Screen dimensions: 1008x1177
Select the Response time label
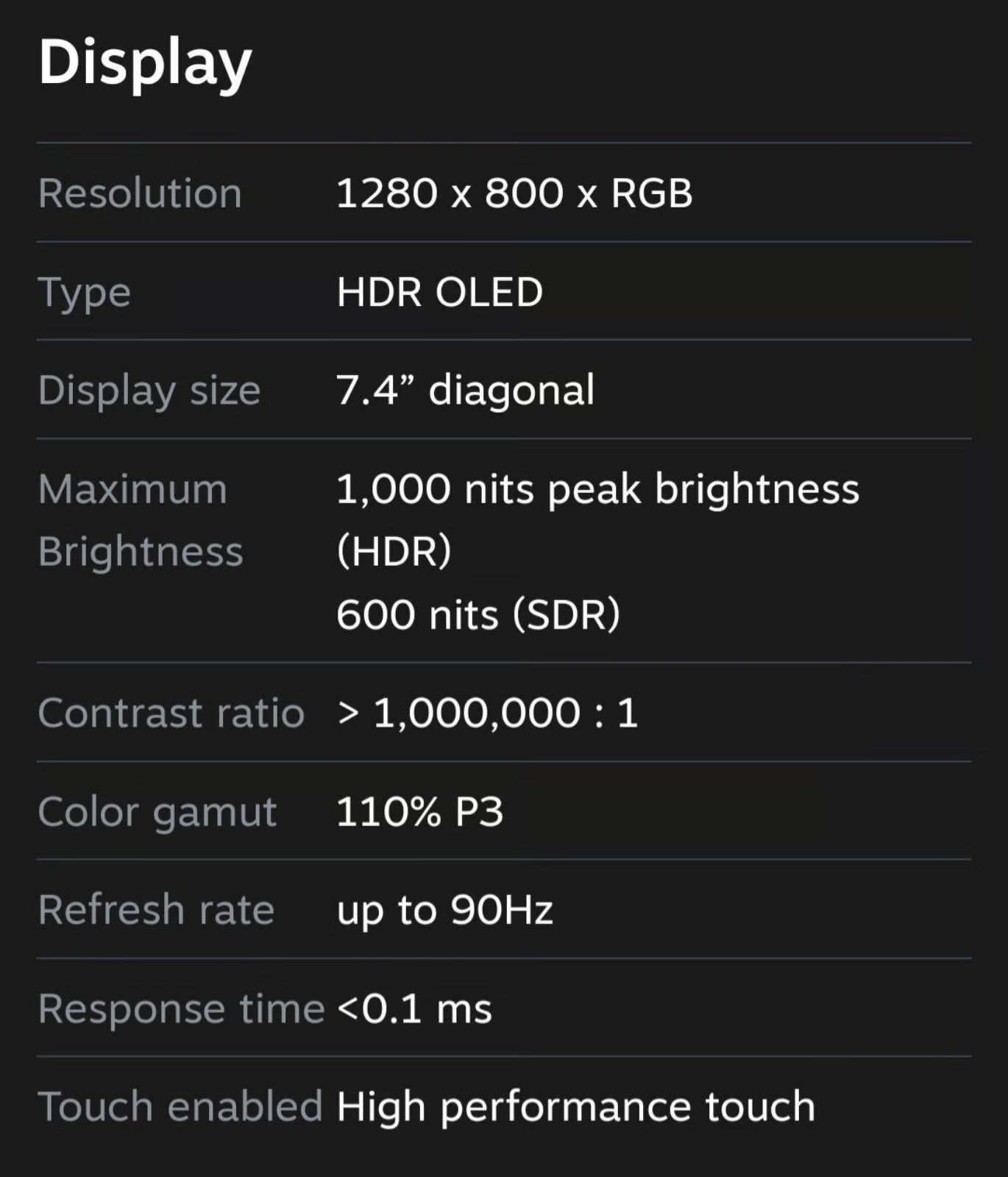(x=181, y=1009)
